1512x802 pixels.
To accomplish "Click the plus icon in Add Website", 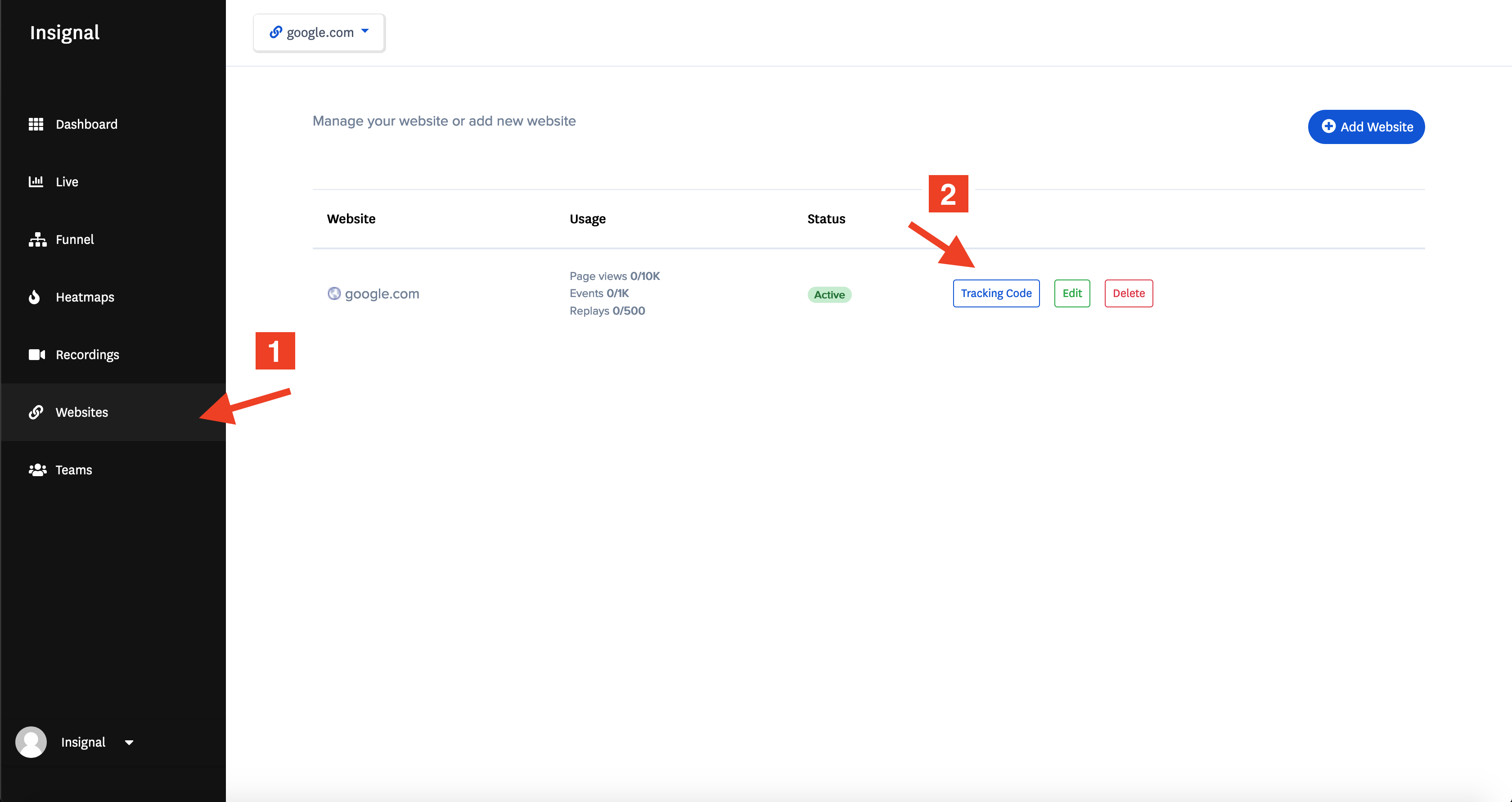I will tap(1328, 126).
